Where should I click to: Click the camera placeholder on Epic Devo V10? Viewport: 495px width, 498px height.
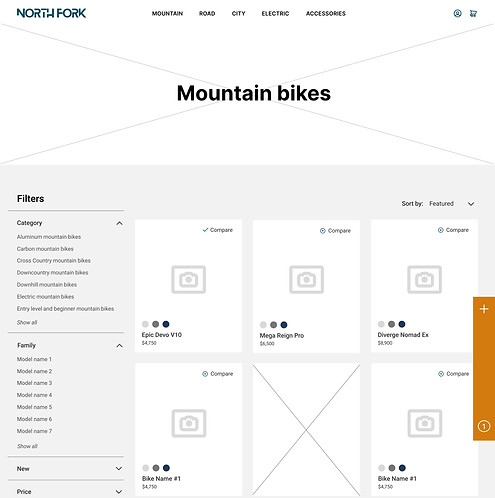click(x=189, y=279)
